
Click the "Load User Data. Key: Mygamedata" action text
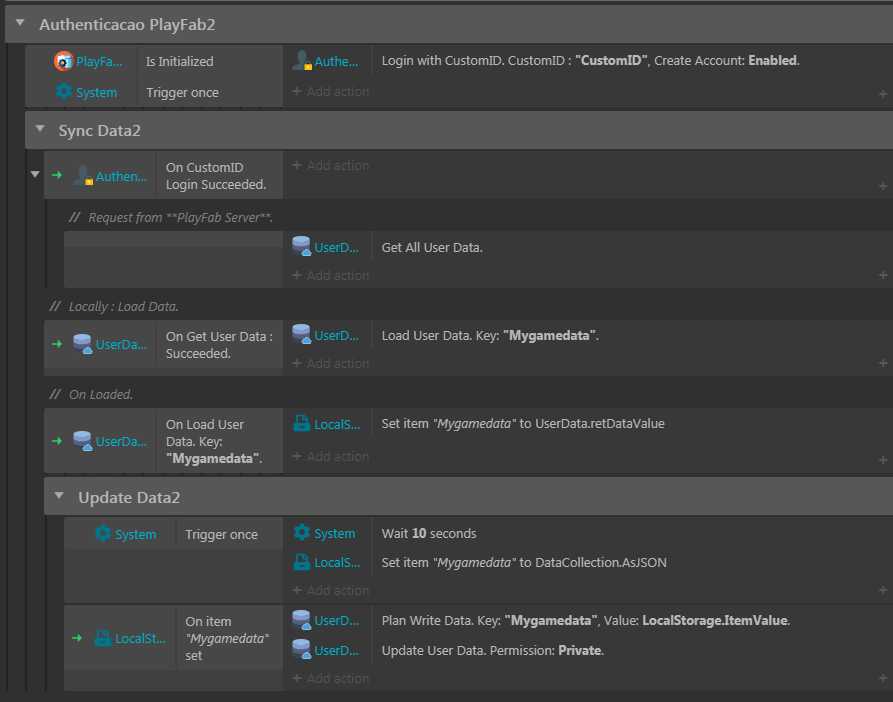(x=490, y=335)
